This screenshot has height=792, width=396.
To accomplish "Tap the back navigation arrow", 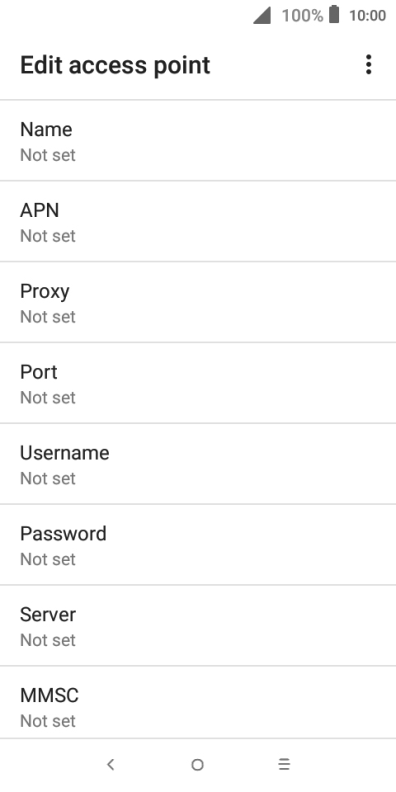I will [x=111, y=765].
